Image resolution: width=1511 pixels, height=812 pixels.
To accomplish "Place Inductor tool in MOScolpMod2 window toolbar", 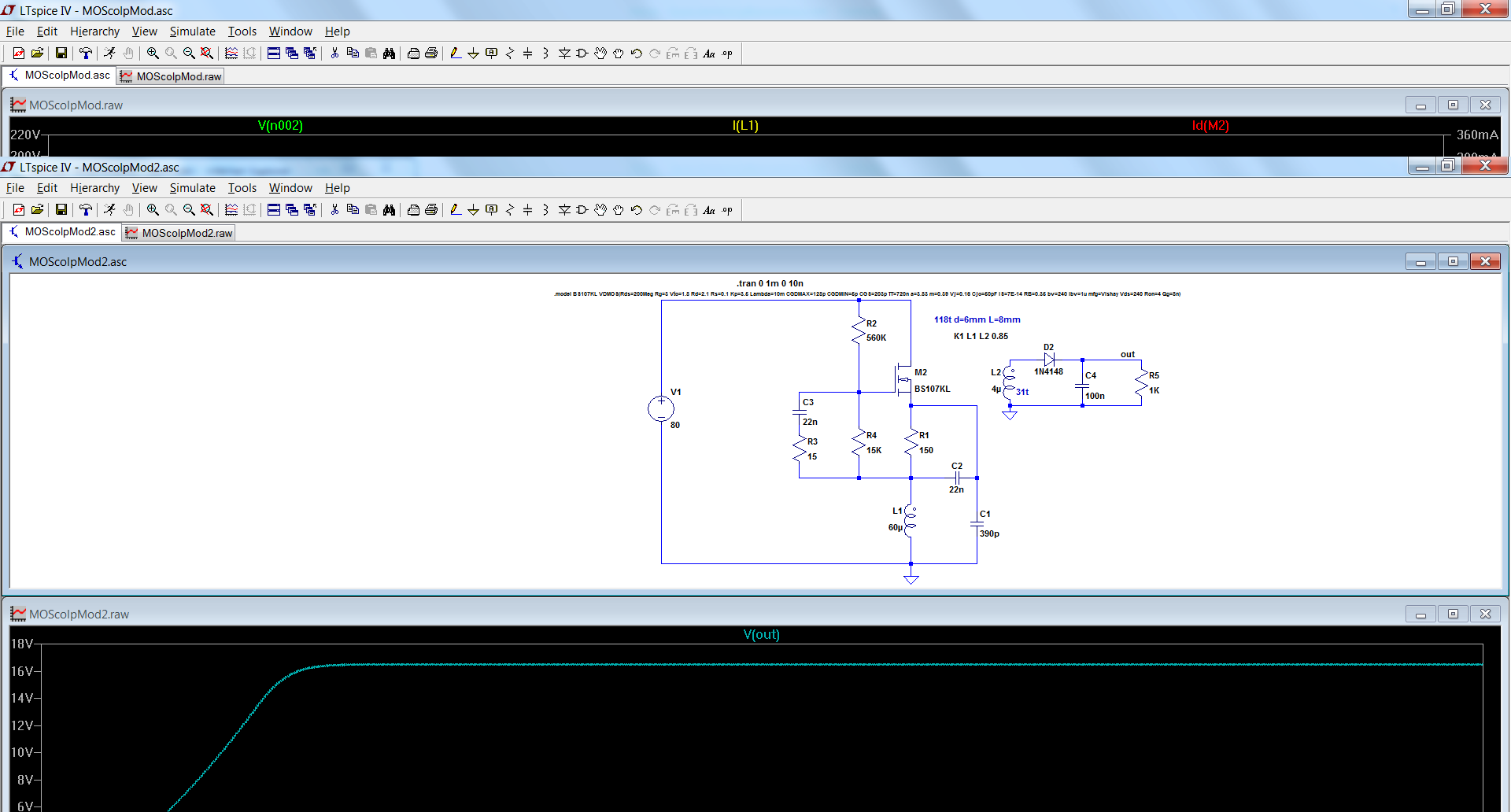I will click(x=545, y=210).
